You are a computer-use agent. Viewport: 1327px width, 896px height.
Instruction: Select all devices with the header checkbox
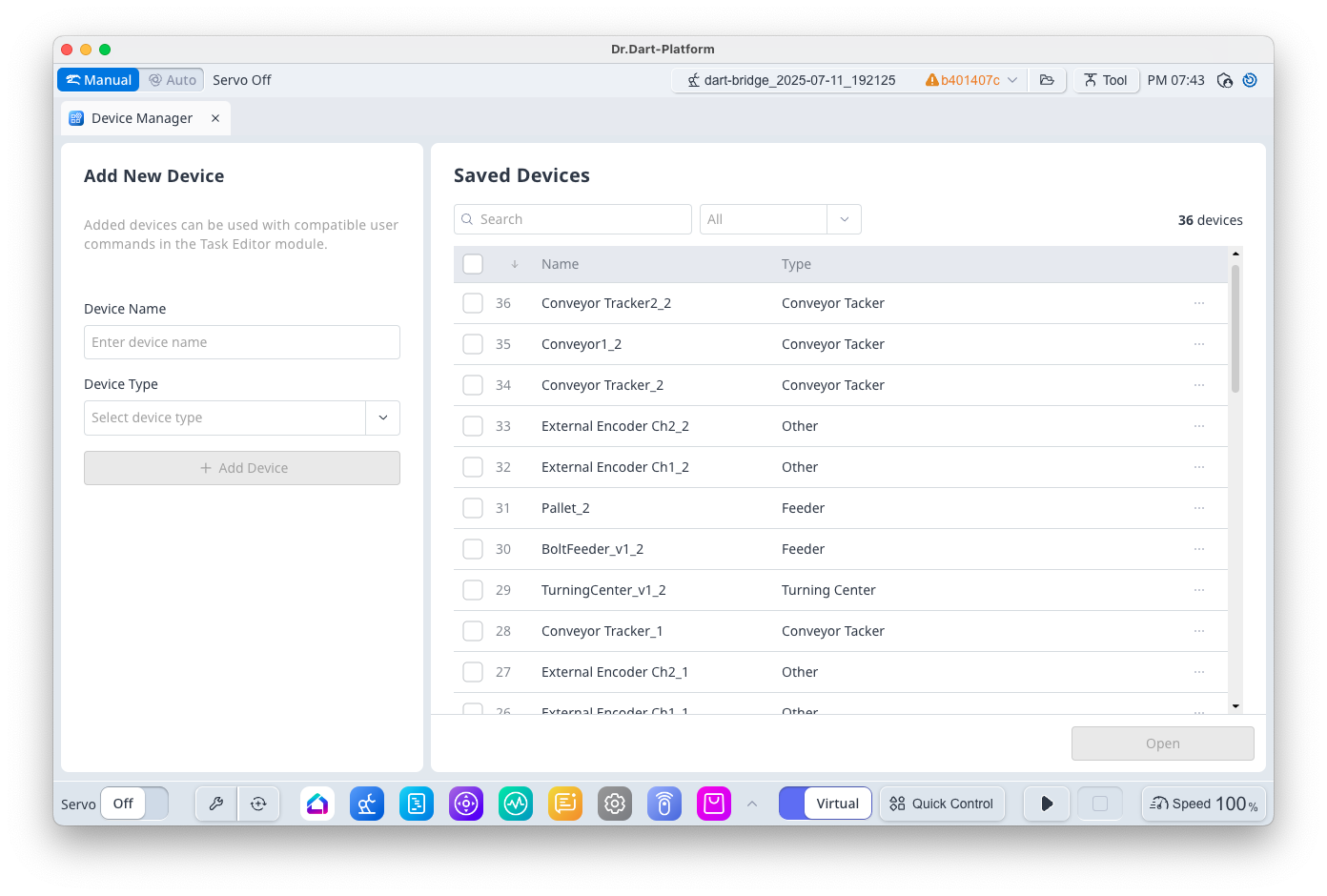coord(473,264)
